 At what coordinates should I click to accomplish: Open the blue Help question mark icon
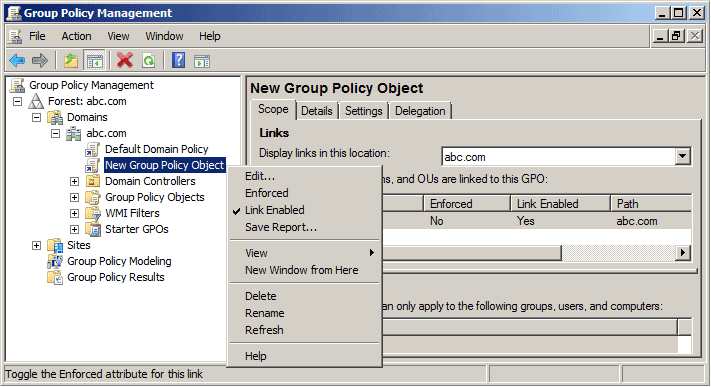pos(179,60)
